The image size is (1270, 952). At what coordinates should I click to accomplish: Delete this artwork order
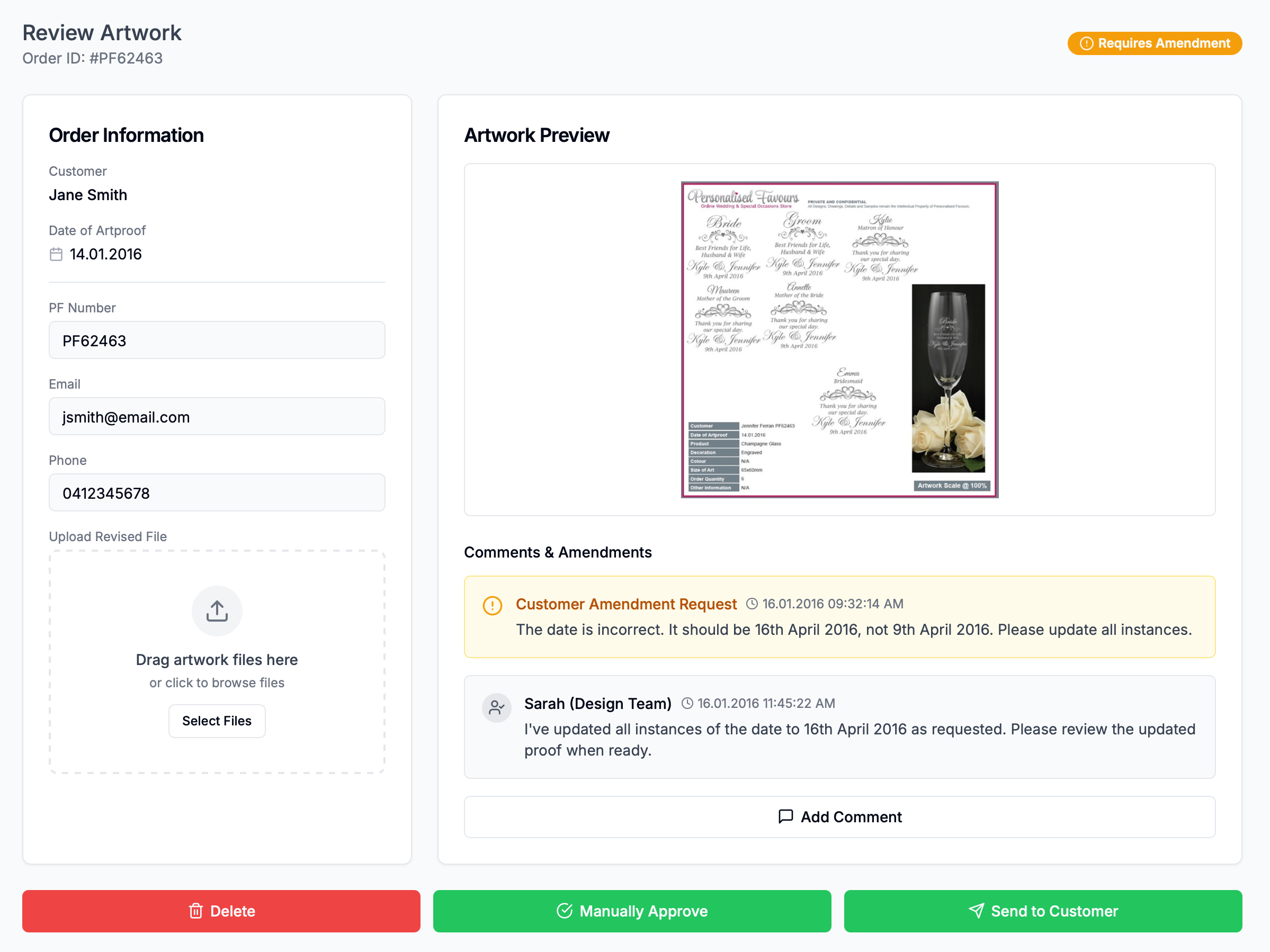(221, 911)
